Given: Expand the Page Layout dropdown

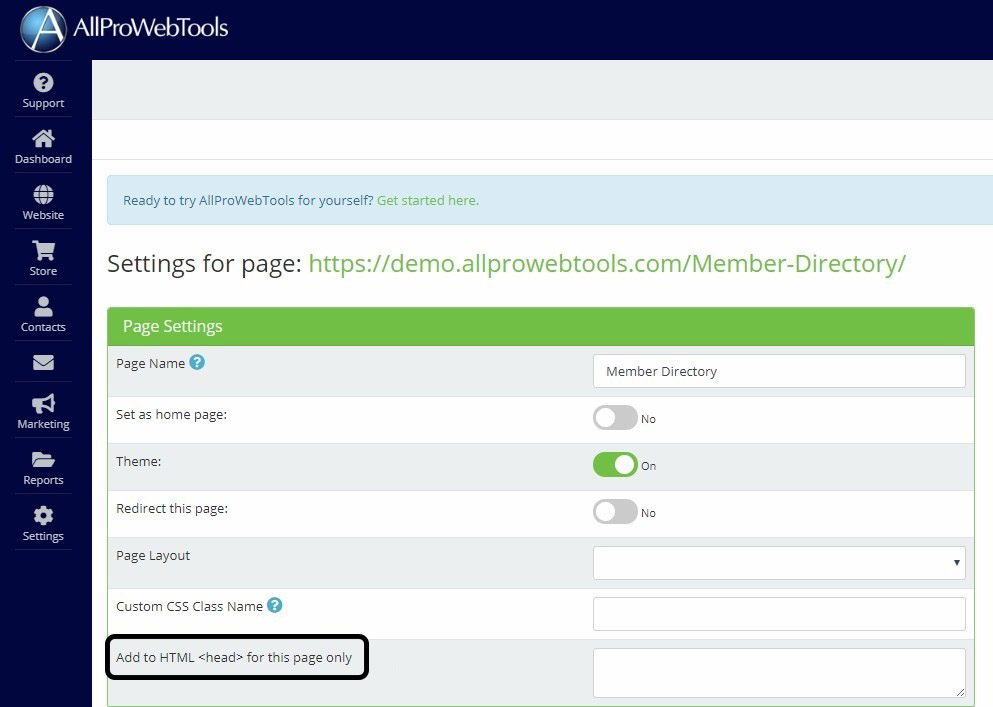Looking at the screenshot, I should coord(779,563).
